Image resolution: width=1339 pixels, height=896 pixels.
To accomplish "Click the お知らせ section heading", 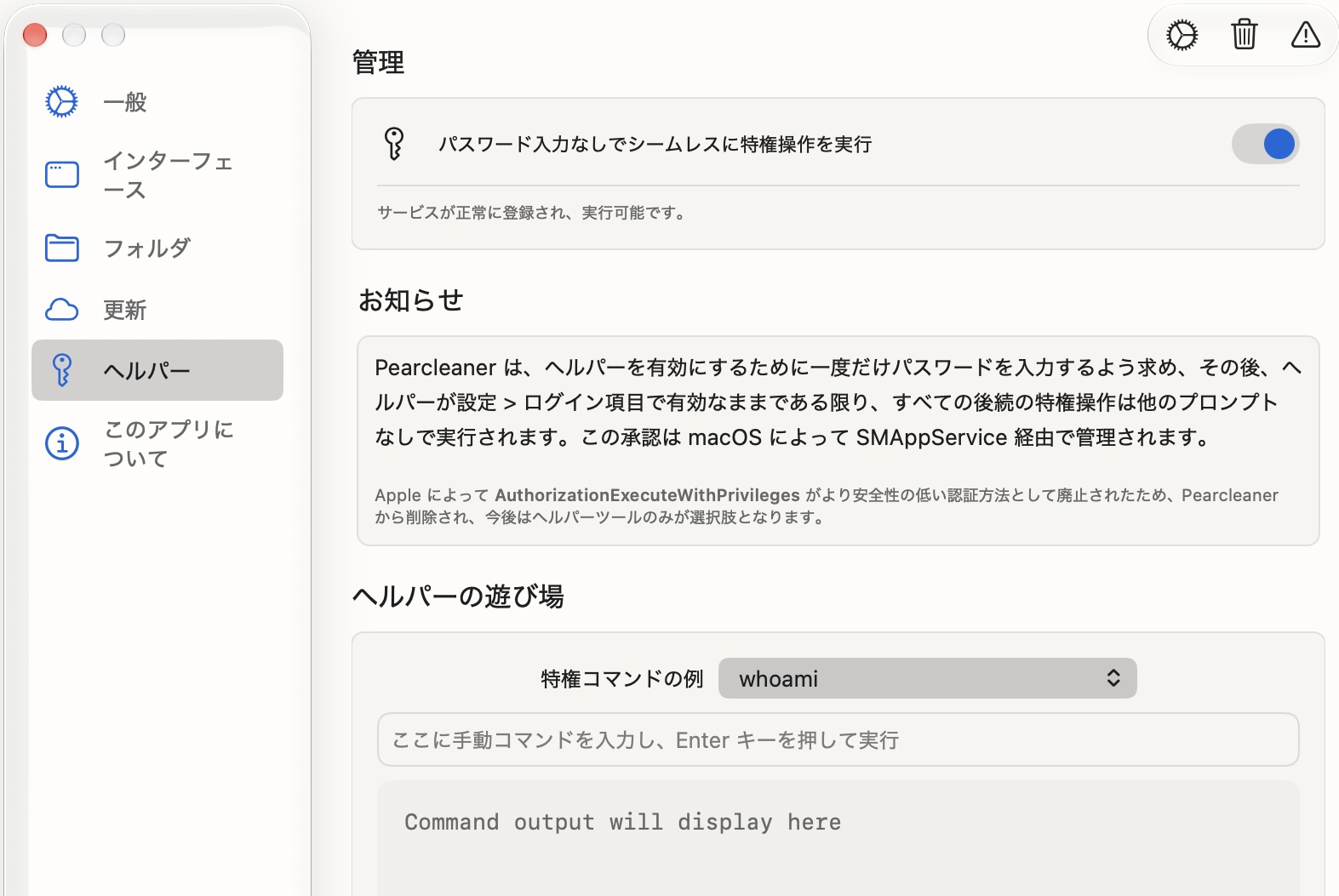I will [410, 300].
